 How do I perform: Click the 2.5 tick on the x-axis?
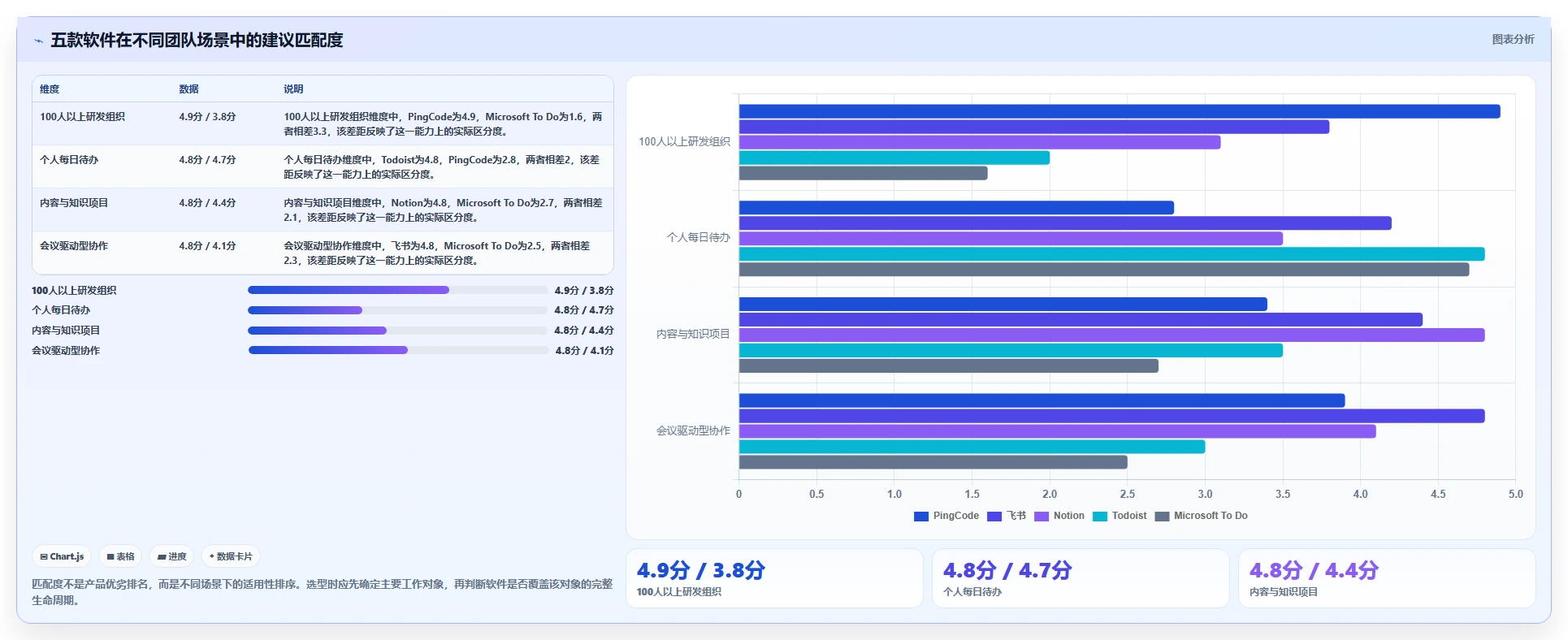1128,494
